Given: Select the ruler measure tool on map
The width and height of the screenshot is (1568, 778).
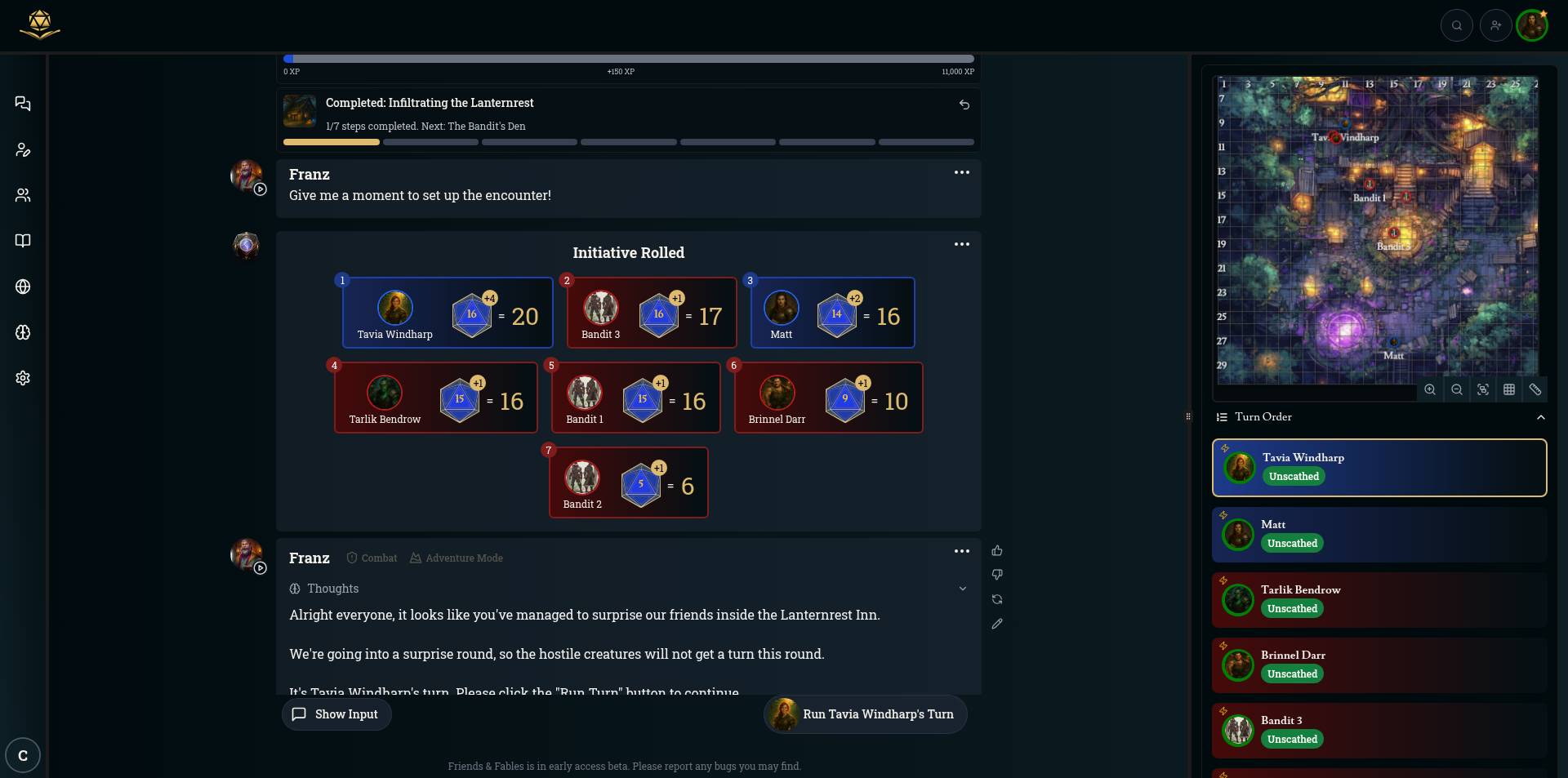Looking at the screenshot, I should click(x=1535, y=389).
